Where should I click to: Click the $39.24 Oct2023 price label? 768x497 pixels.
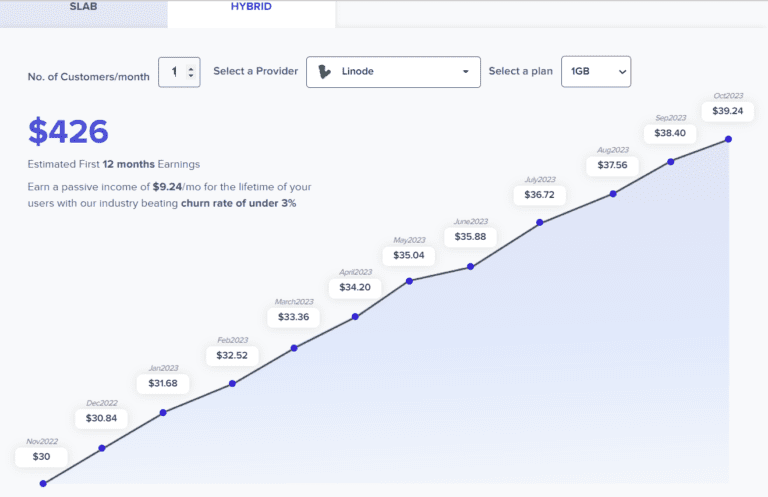(727, 110)
